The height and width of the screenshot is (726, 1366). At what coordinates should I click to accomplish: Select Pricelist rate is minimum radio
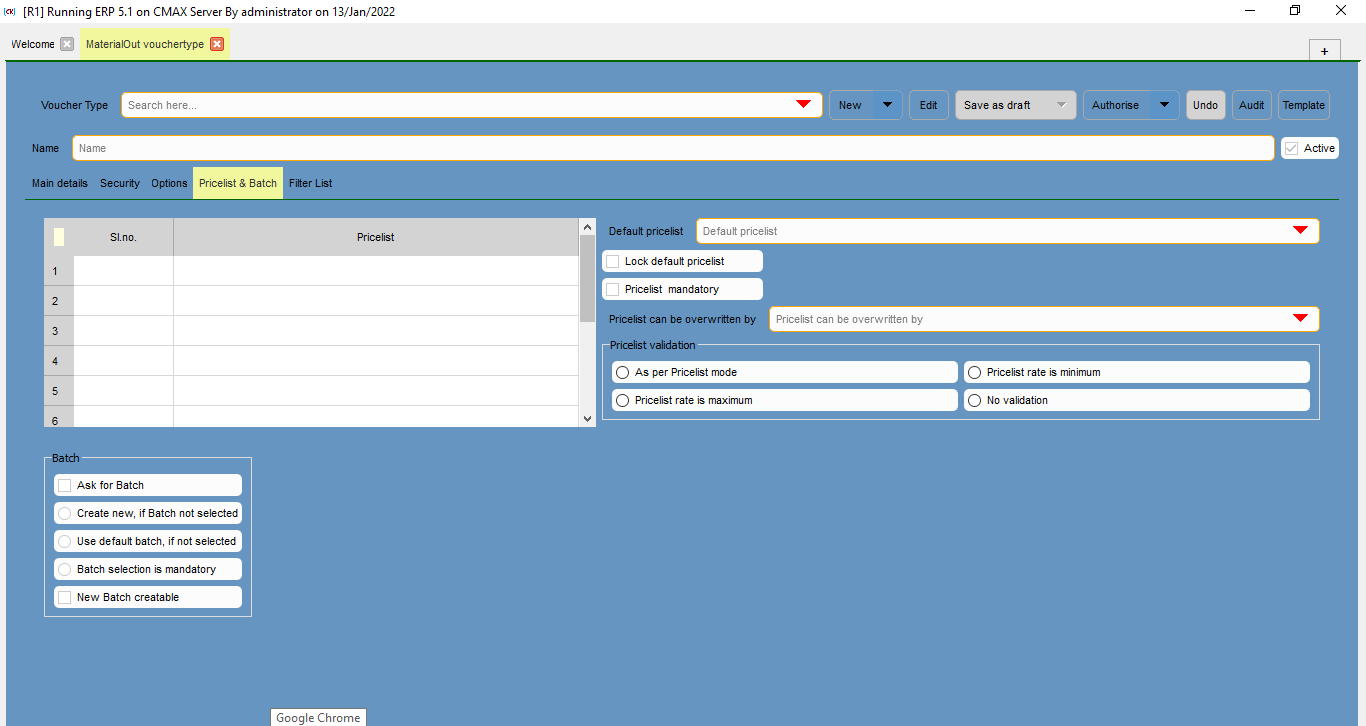tap(974, 372)
